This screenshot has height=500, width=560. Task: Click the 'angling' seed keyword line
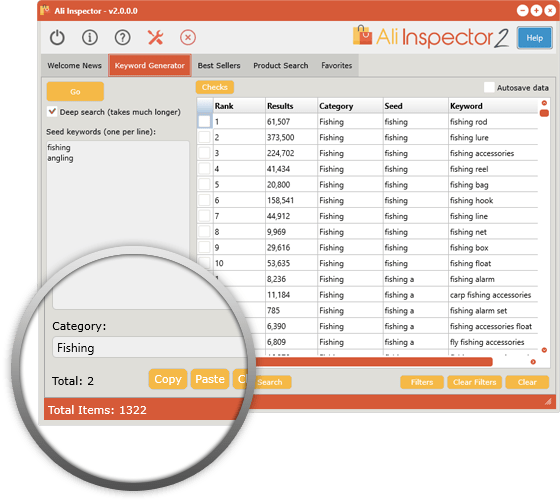pos(60,158)
